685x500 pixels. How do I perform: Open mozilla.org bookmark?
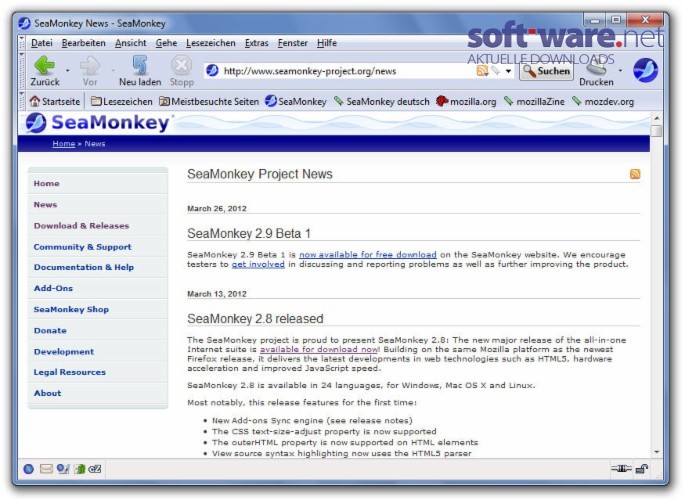(x=466, y=101)
